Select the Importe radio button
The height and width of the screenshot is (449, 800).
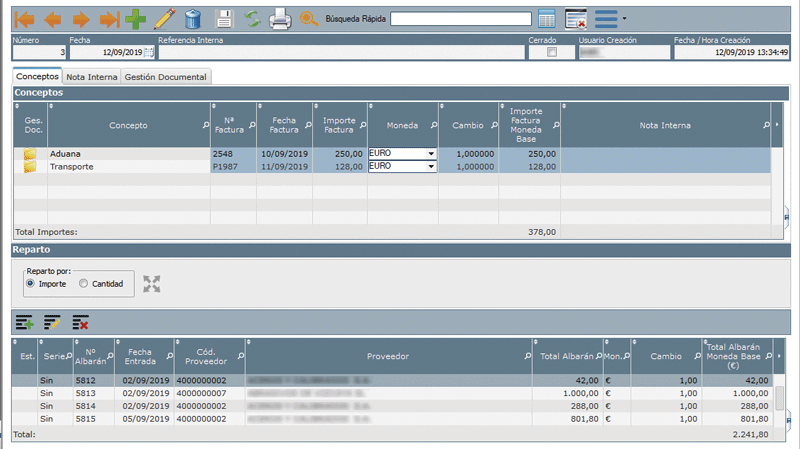click(31, 284)
